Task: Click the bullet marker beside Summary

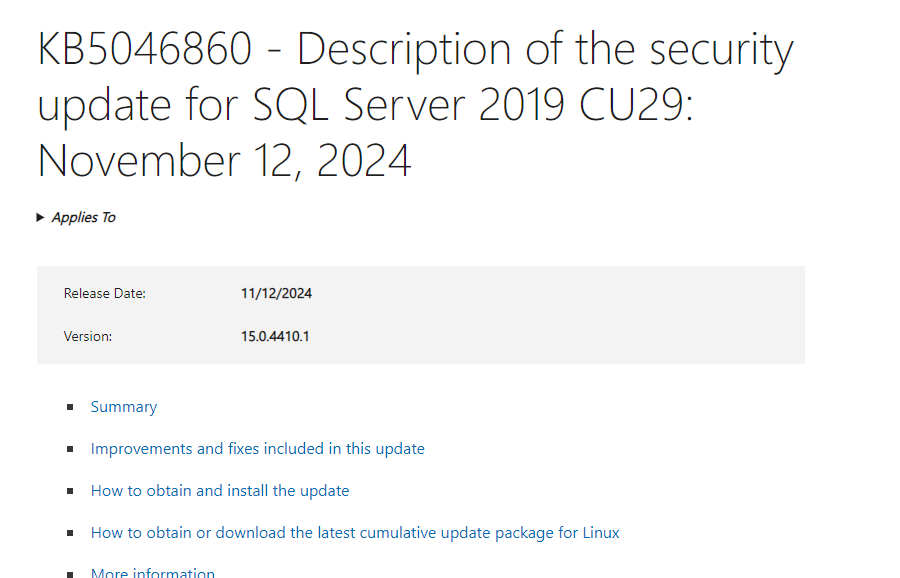Action: click(70, 407)
